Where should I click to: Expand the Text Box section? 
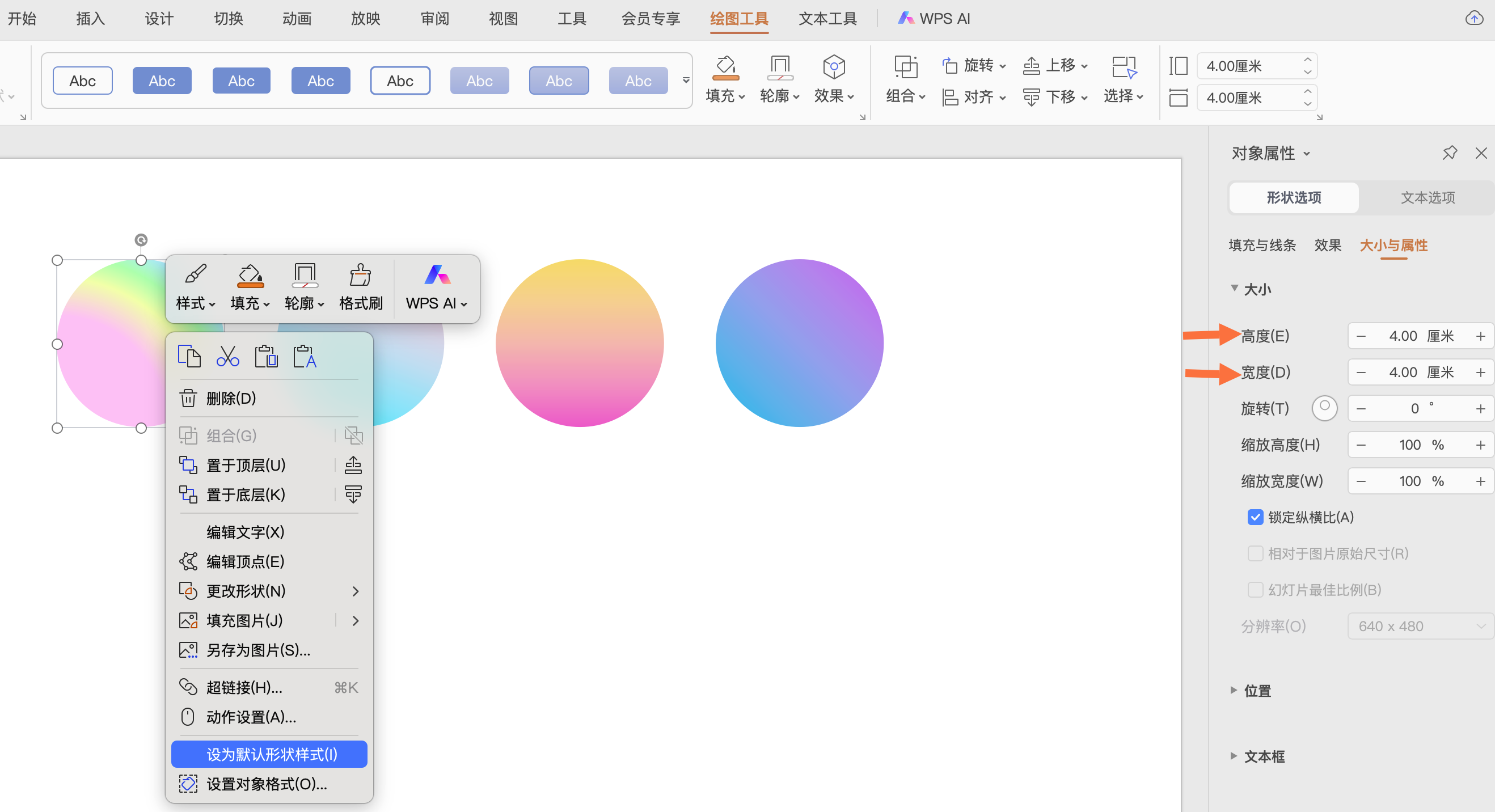[1264, 756]
